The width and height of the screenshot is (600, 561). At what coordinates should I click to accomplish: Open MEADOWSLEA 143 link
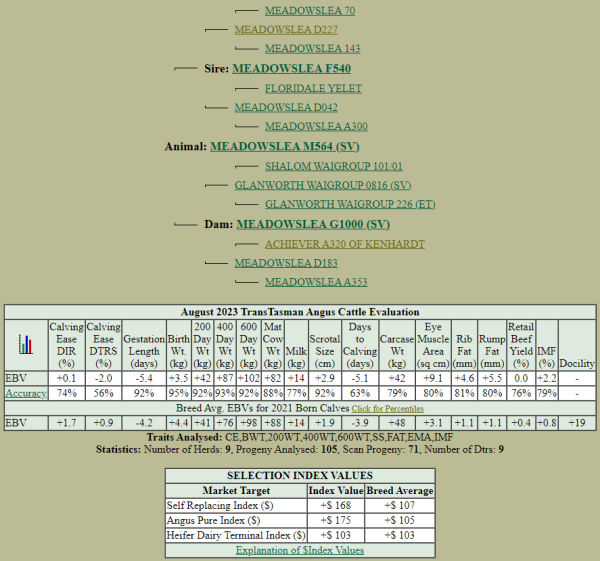click(313, 49)
